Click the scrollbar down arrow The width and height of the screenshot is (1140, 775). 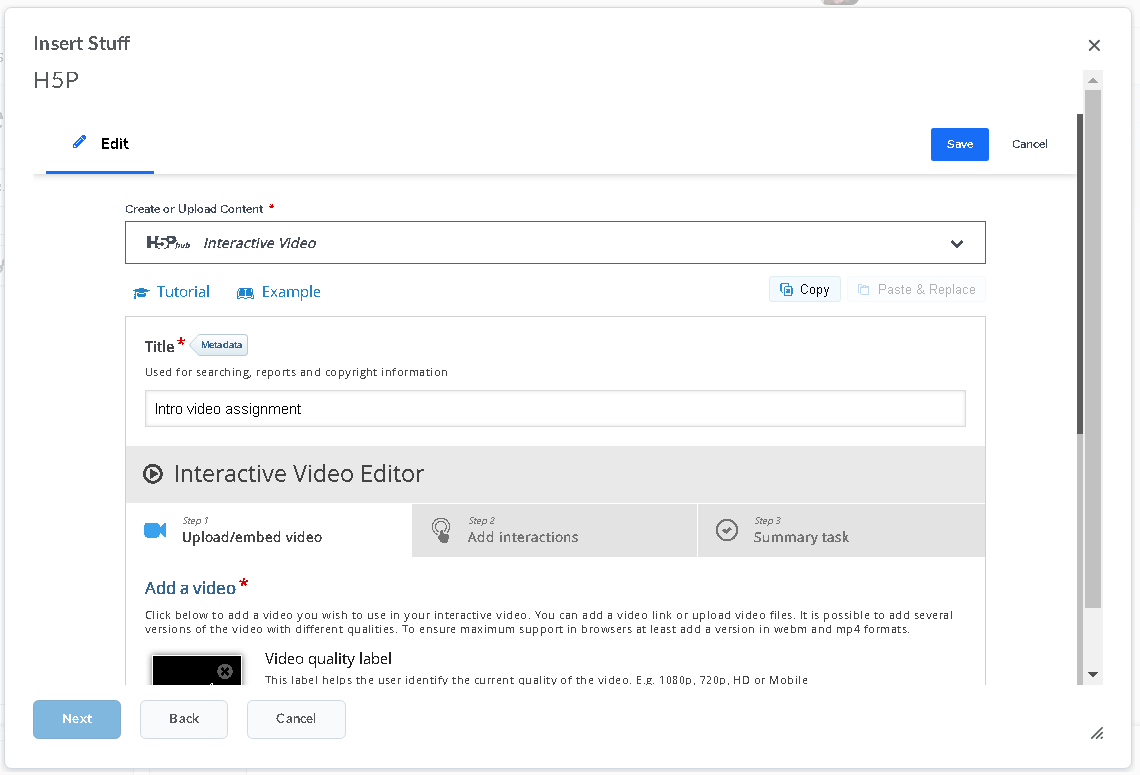1092,675
